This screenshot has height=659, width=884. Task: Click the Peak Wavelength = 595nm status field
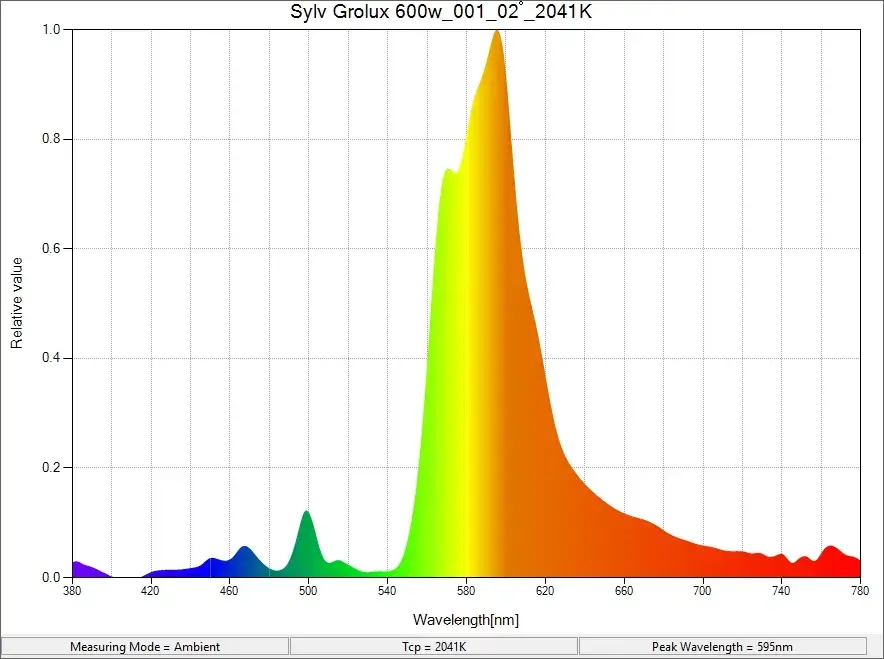(723, 647)
